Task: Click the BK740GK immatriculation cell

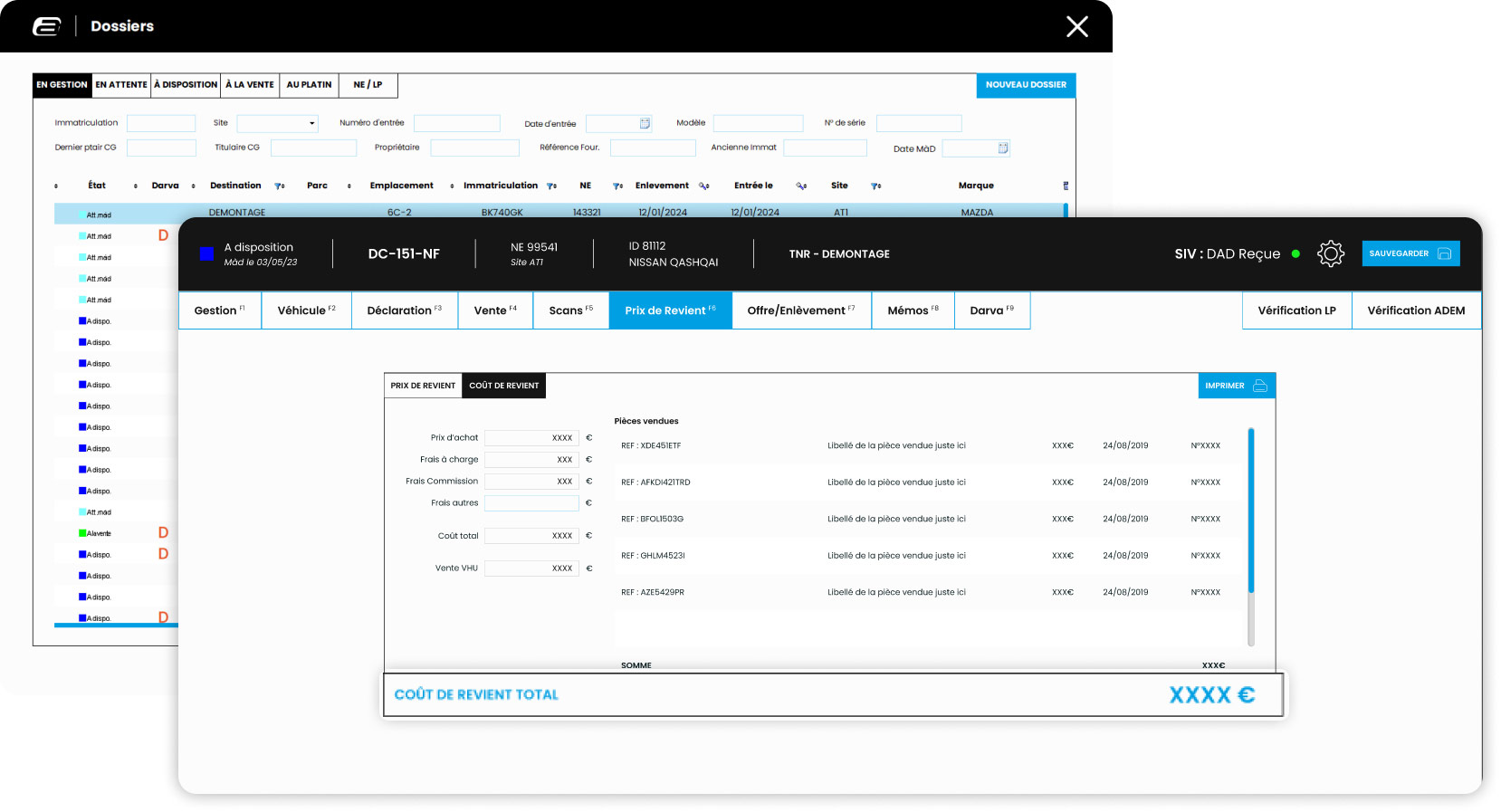Action: coord(502,213)
